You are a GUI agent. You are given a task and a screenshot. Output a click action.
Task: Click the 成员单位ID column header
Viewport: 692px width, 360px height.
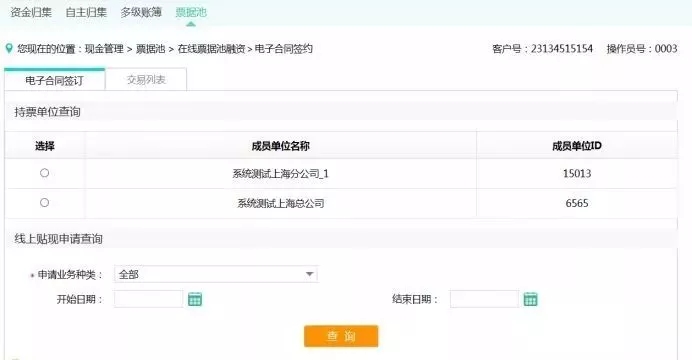[577, 146]
